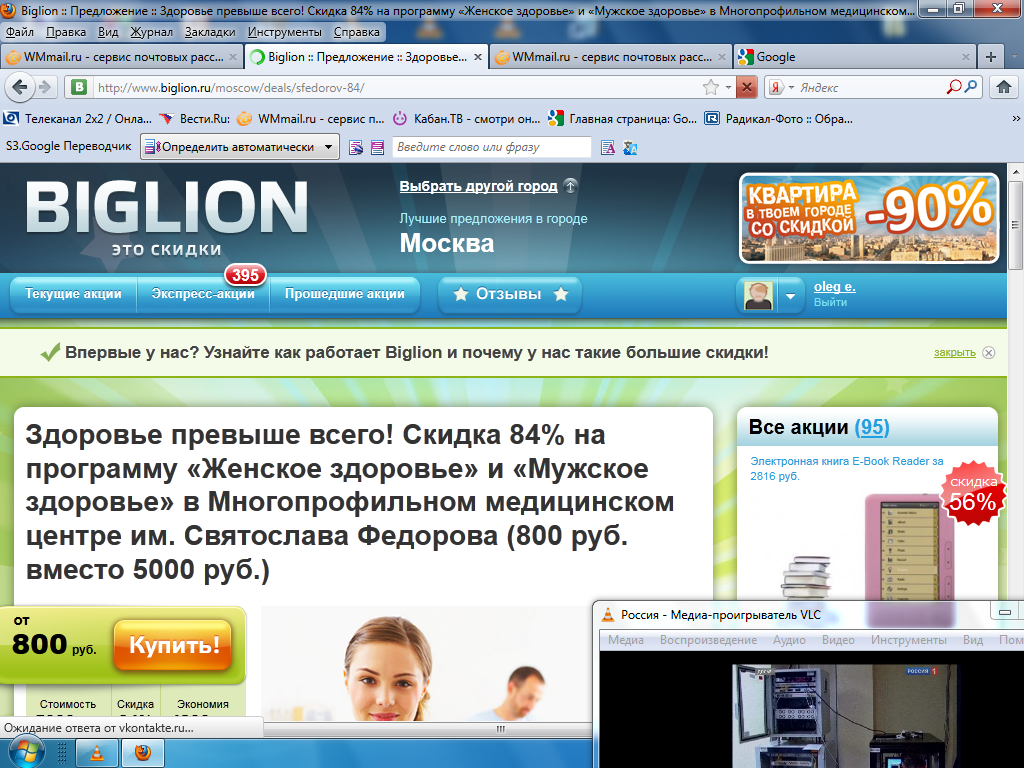Image resolution: width=1024 pixels, height=768 pixels.
Task: Switch to the Google tab
Action: 854,57
